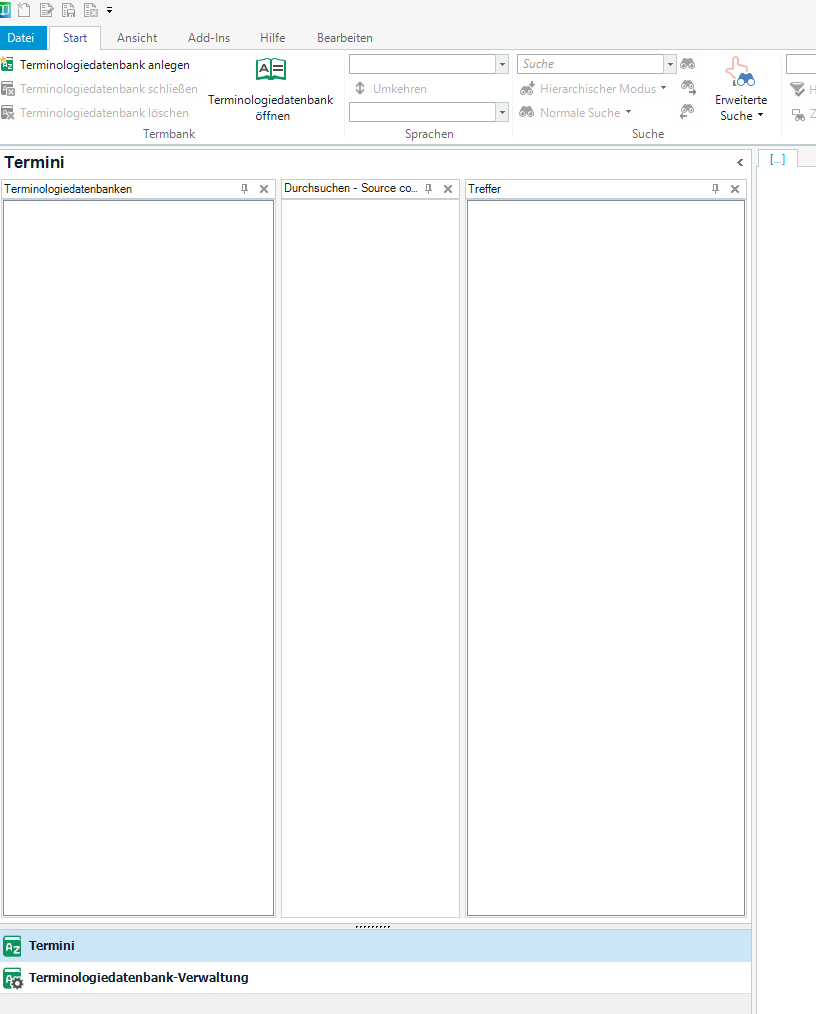Open the Datei menu tab

tap(21, 38)
